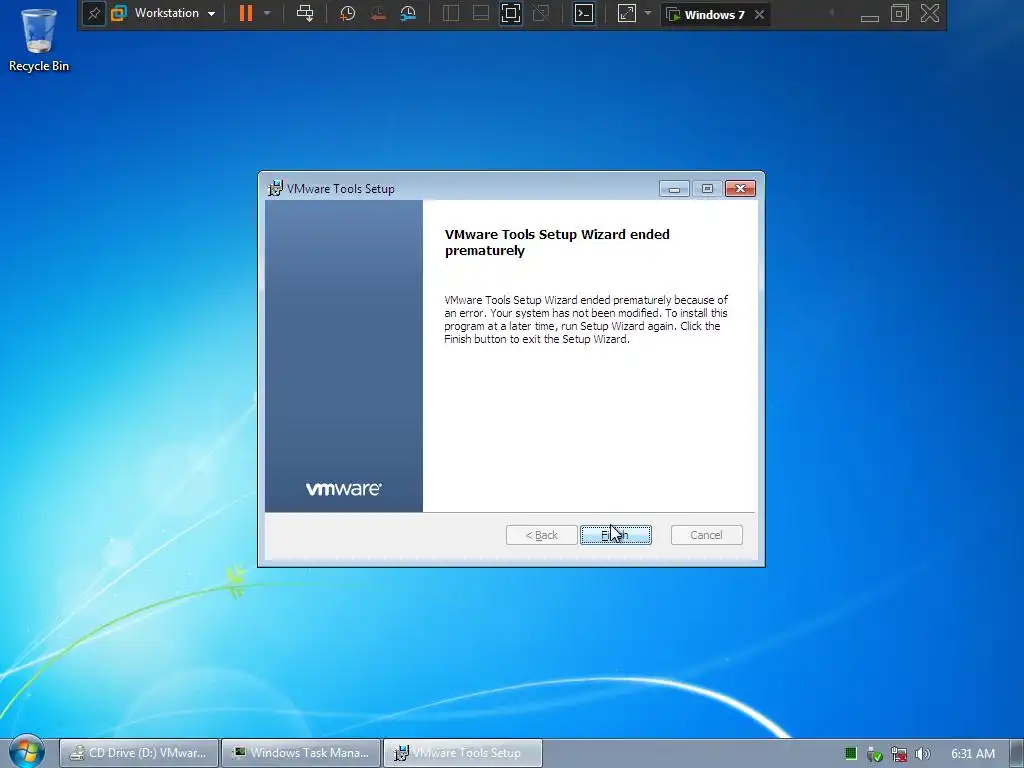Minimize the VMware Tools Setup dialog

[674, 189]
